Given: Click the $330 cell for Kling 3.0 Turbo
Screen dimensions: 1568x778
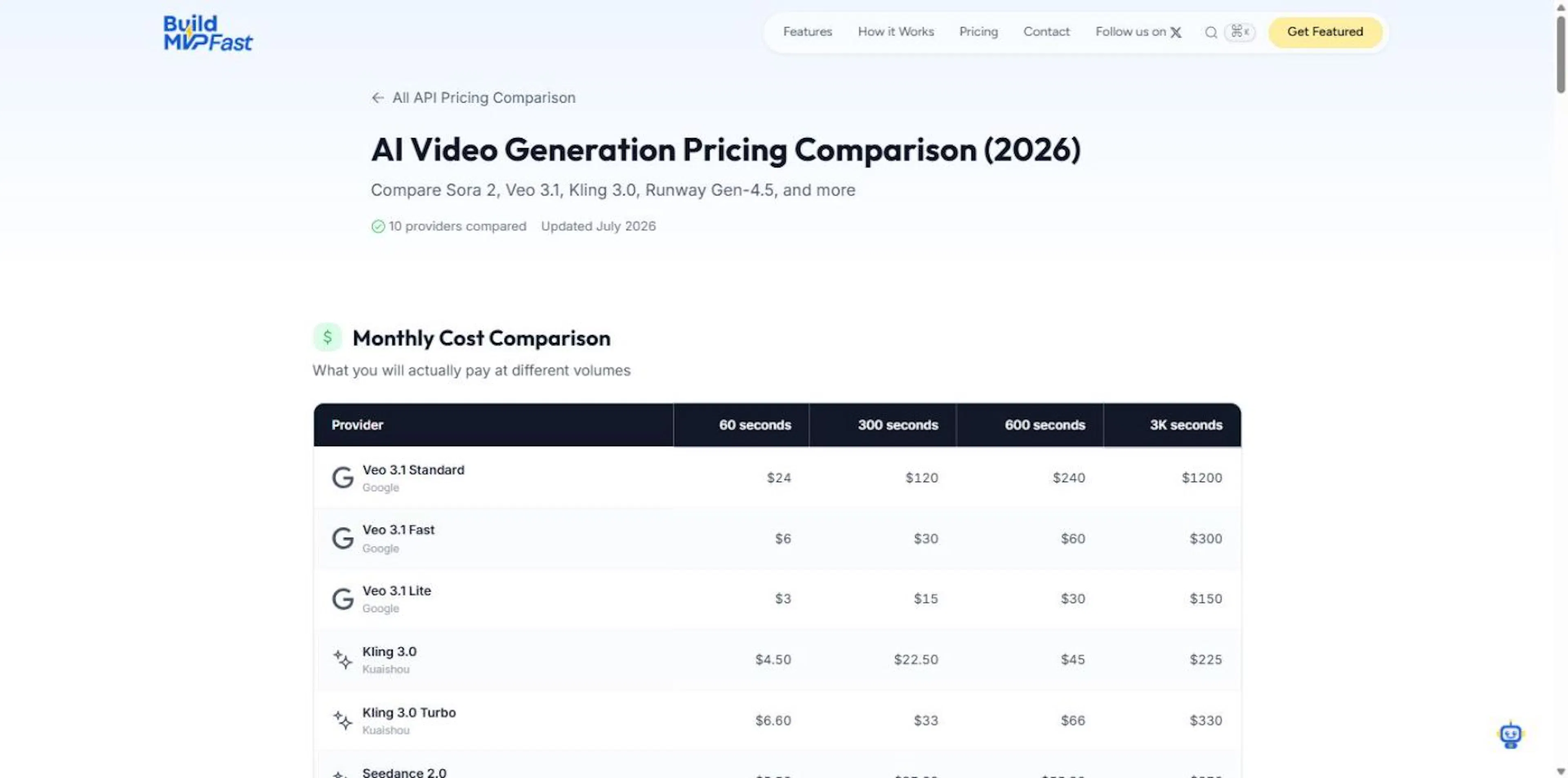Looking at the screenshot, I should 1206,720.
